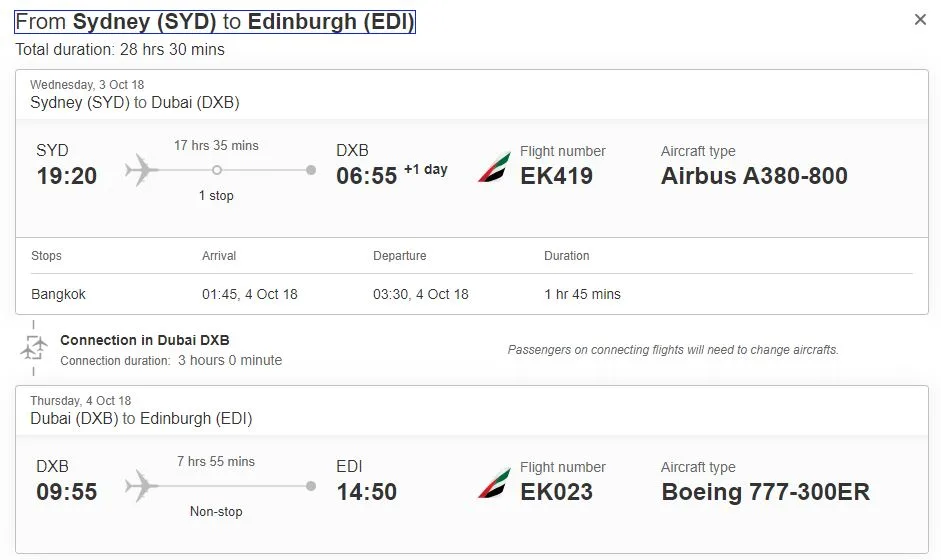Click the '1 stop' label
The image size is (941, 560).
pos(216,196)
